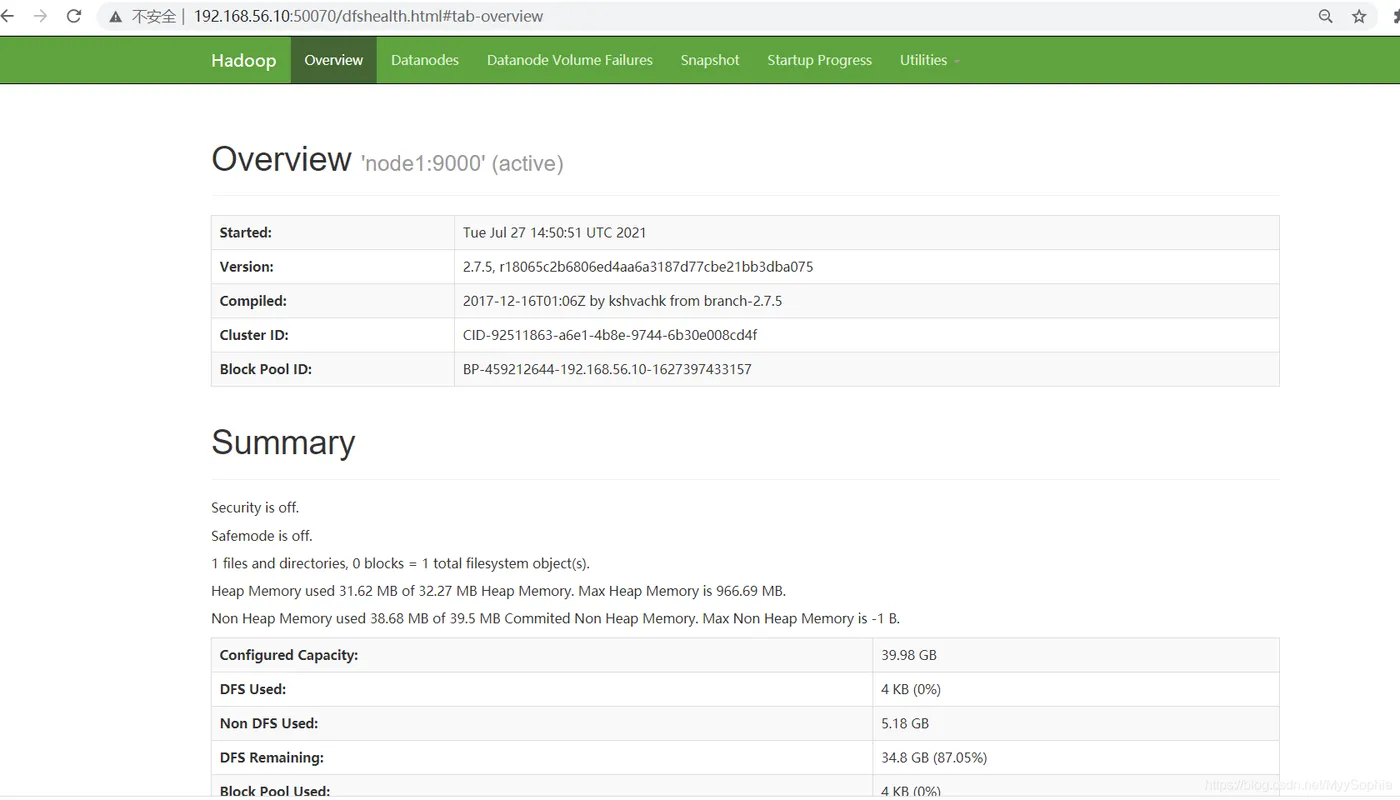Viewport: 1400px width, 800px height.
Task: Select the Cluster ID value CID-92511863
Action: point(610,335)
